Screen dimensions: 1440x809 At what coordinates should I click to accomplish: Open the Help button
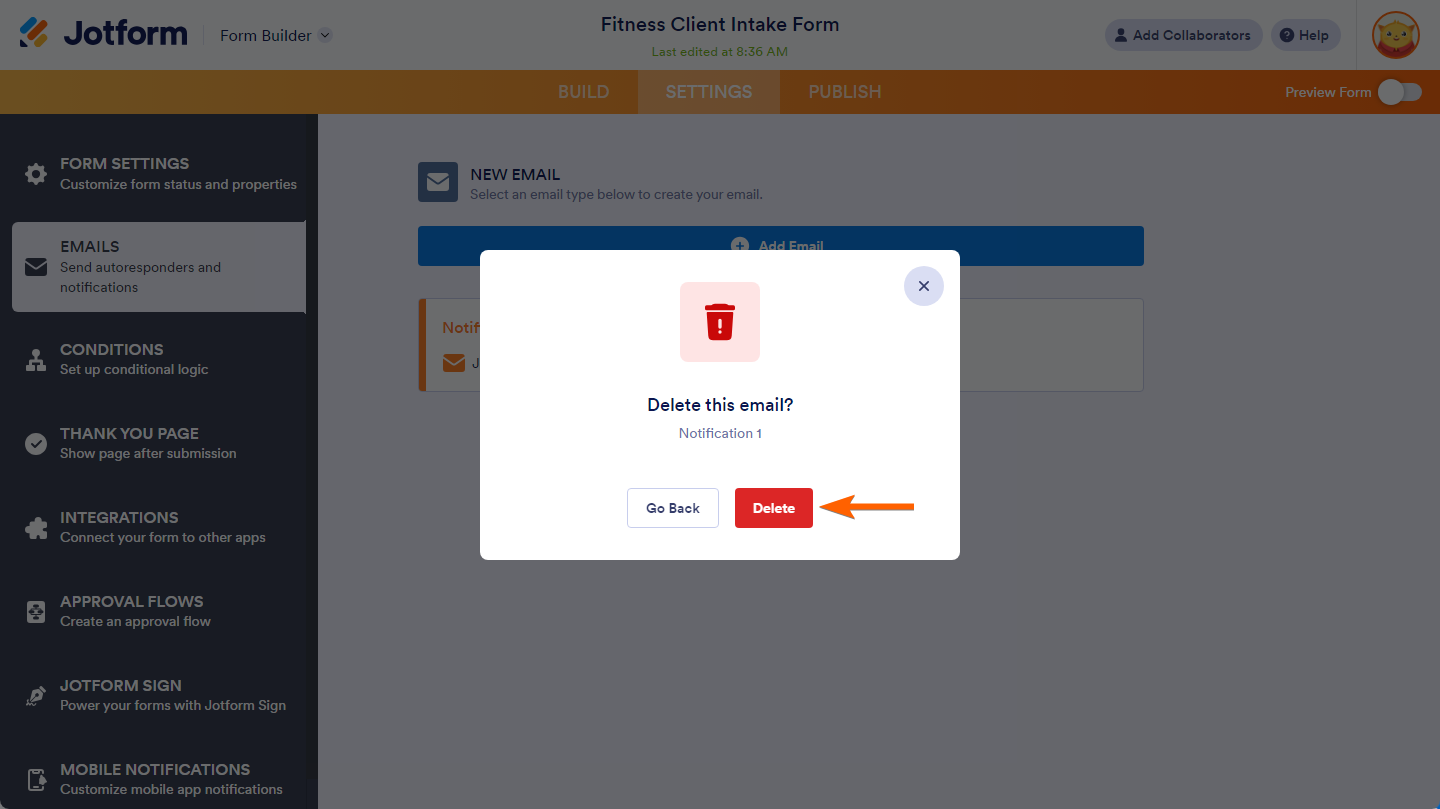coord(1305,35)
